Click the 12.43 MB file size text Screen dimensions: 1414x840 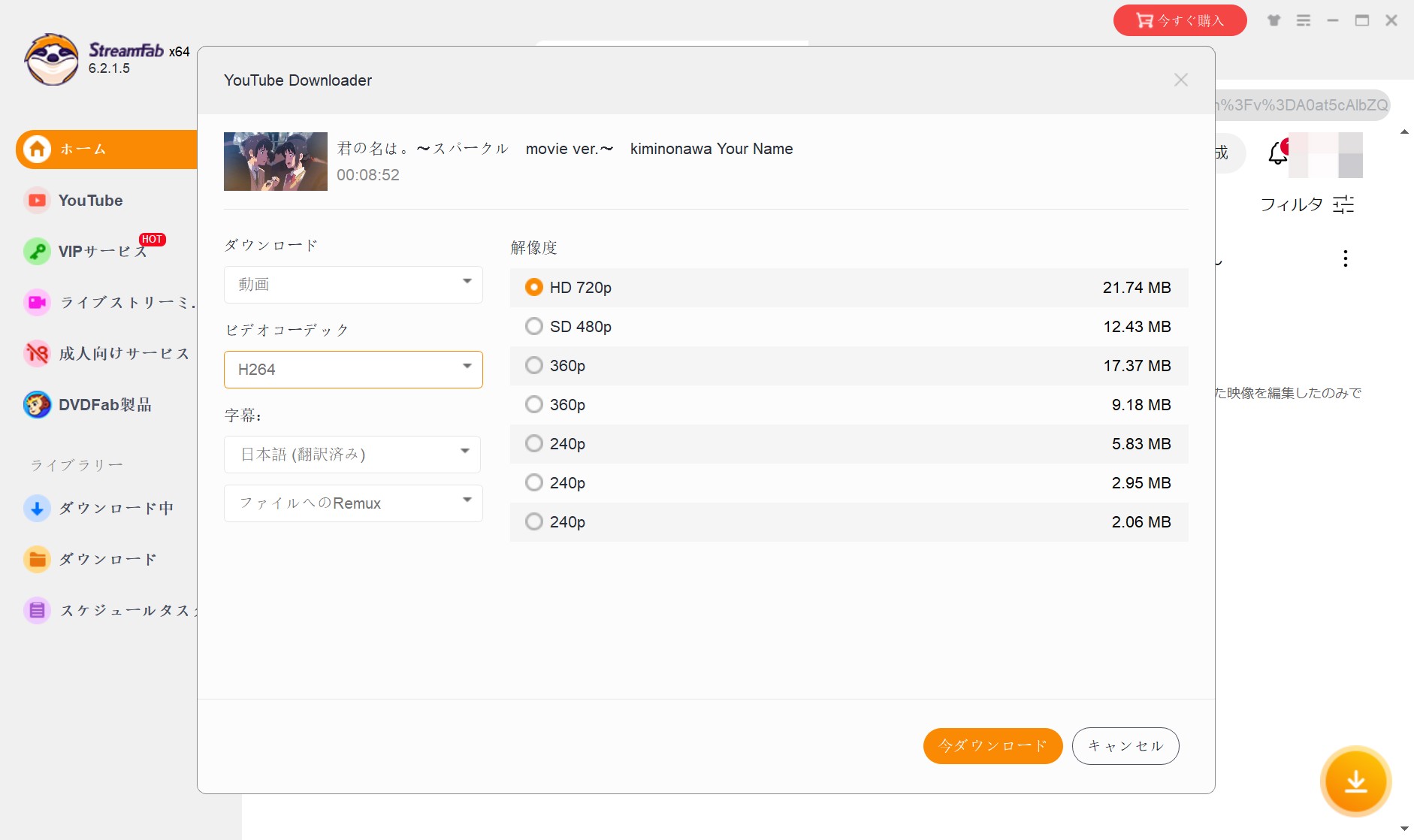pos(1137,327)
